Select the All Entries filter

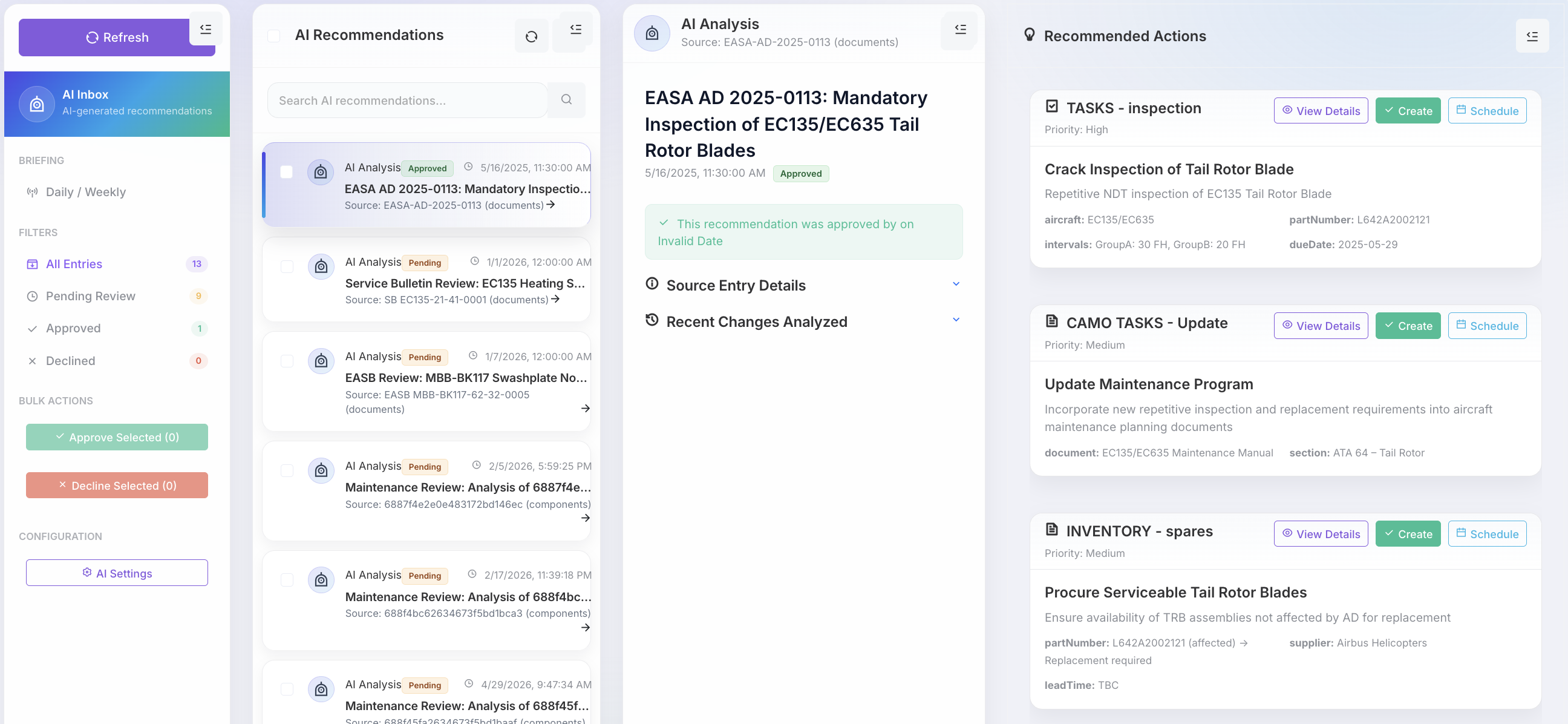117,264
